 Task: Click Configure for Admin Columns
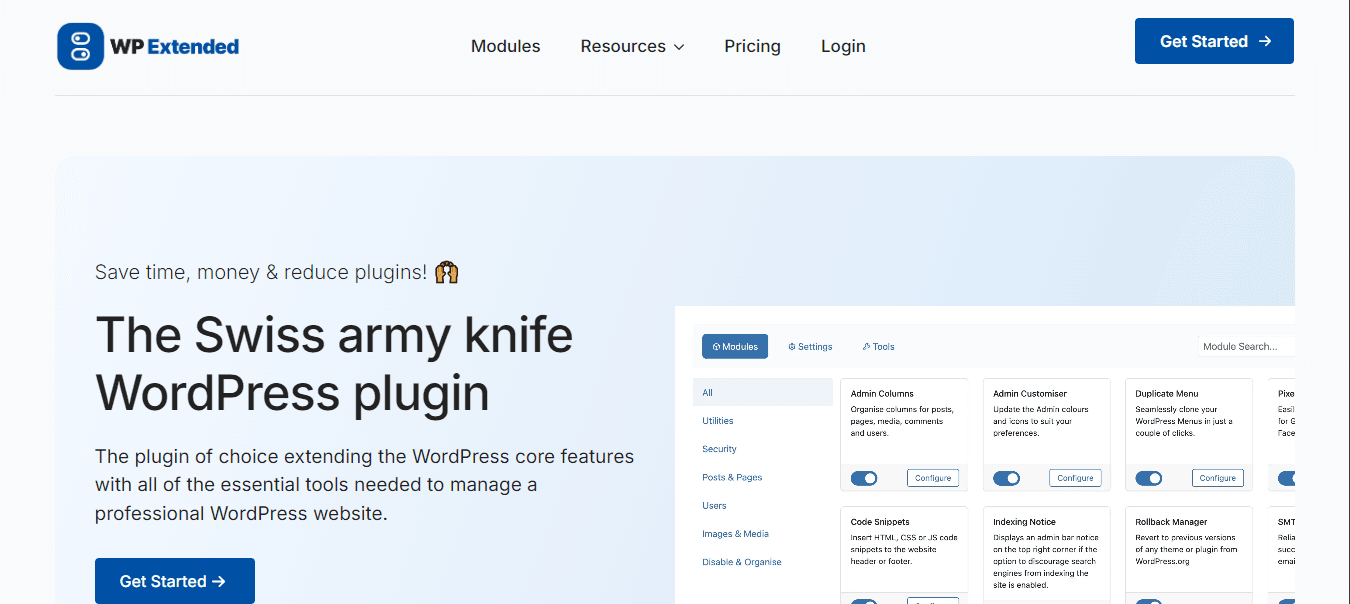pyautogui.click(x=933, y=478)
